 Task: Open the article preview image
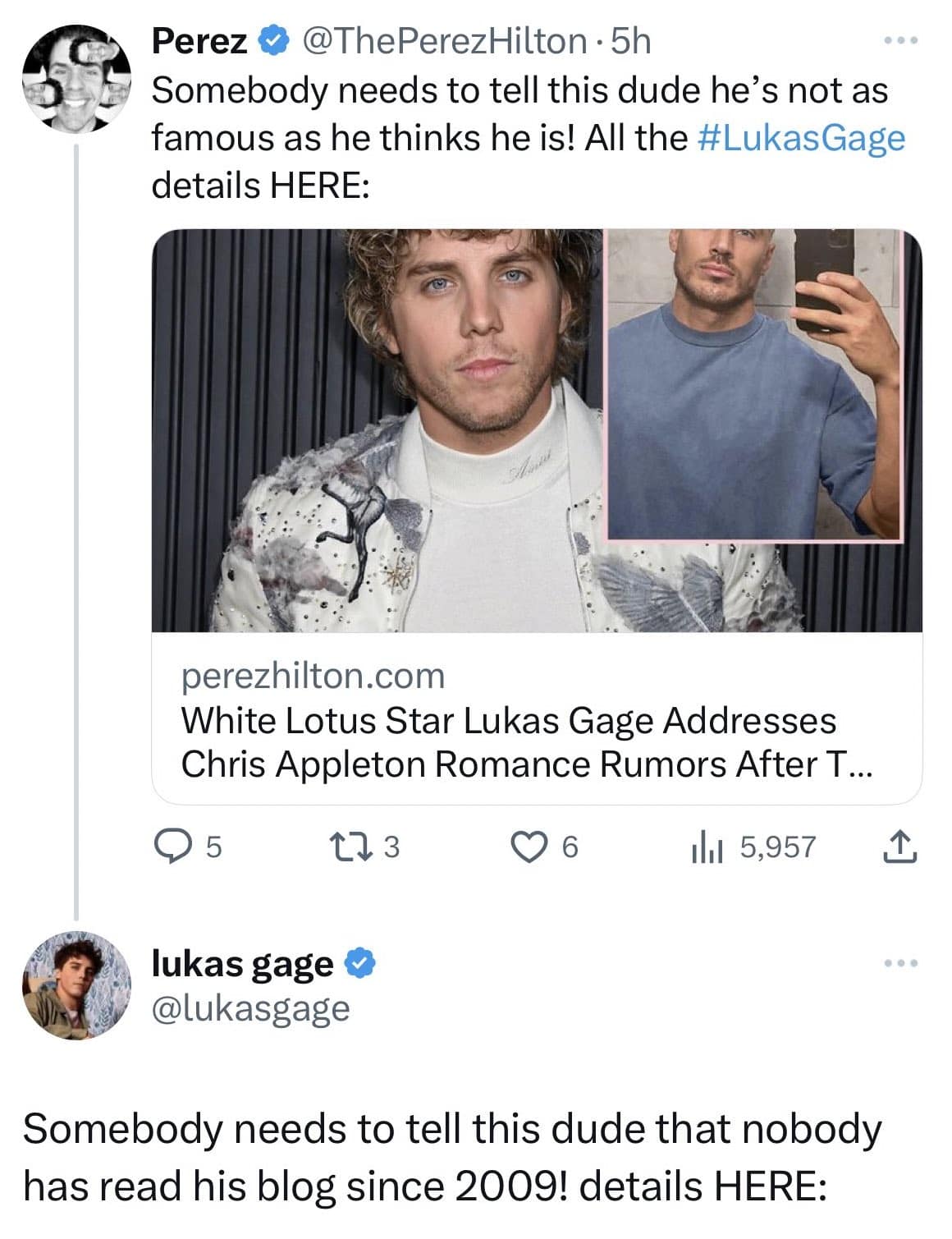[x=537, y=430]
